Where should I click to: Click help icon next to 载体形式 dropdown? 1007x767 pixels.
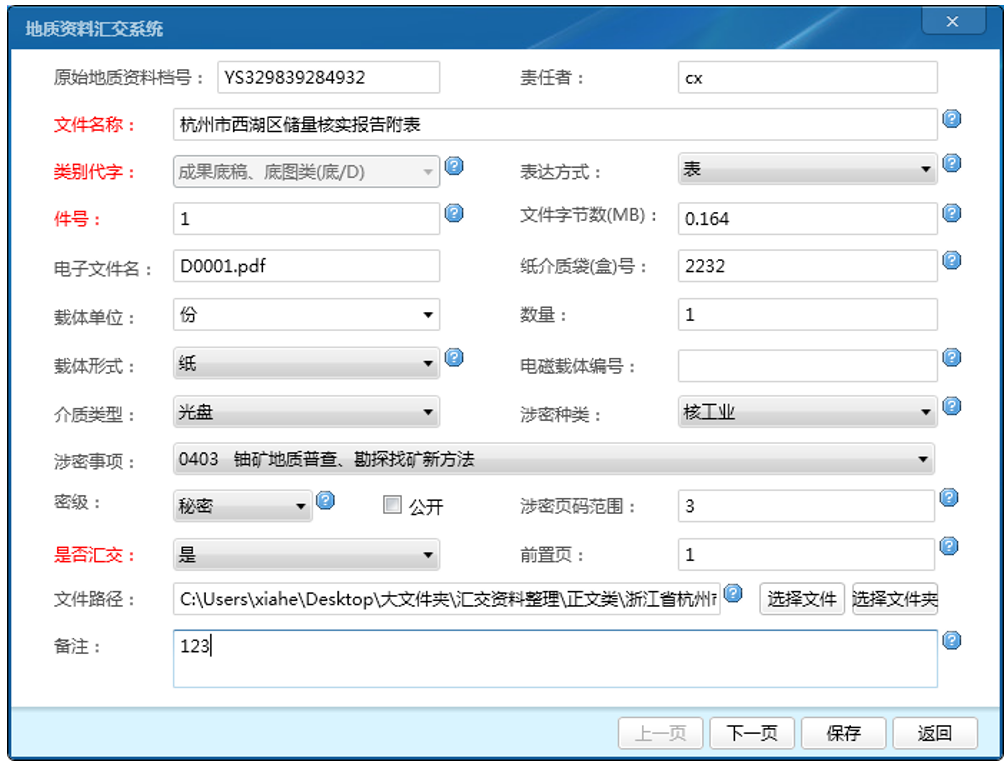click(454, 357)
